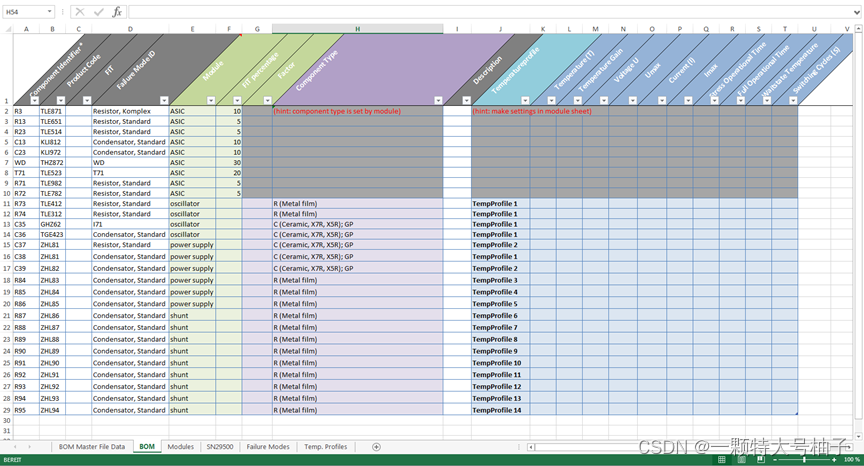Click the Cancel (X) formula bar icon

(x=80, y=12)
